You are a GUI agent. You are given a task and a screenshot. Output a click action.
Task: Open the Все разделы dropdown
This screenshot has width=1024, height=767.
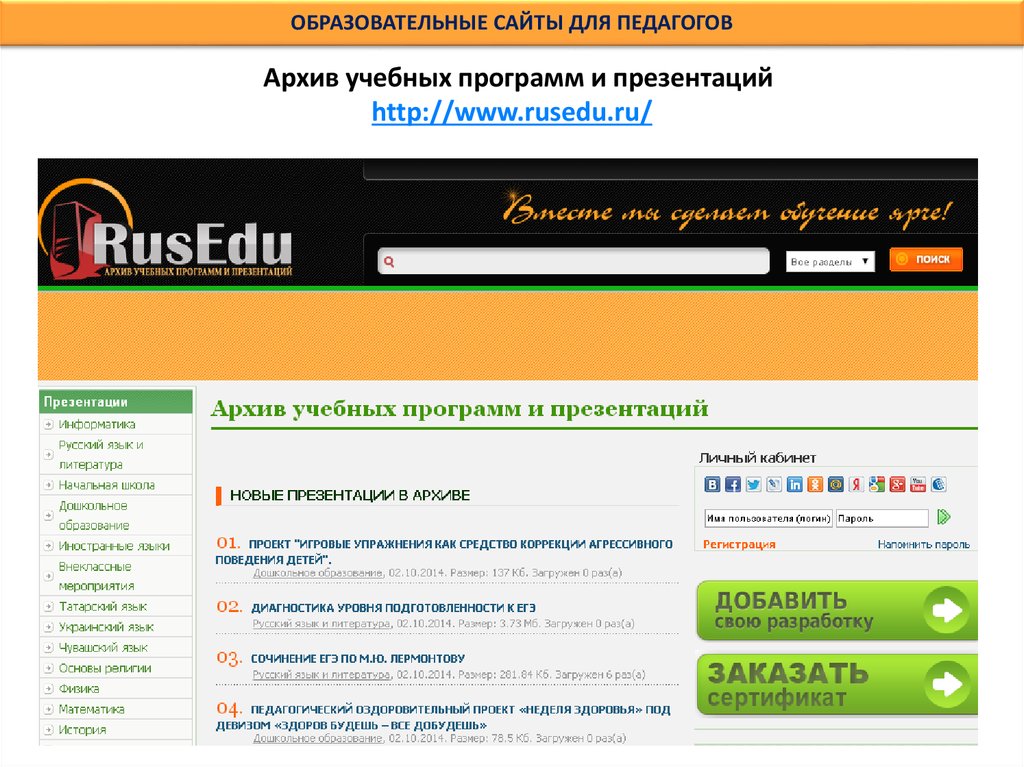coord(830,261)
